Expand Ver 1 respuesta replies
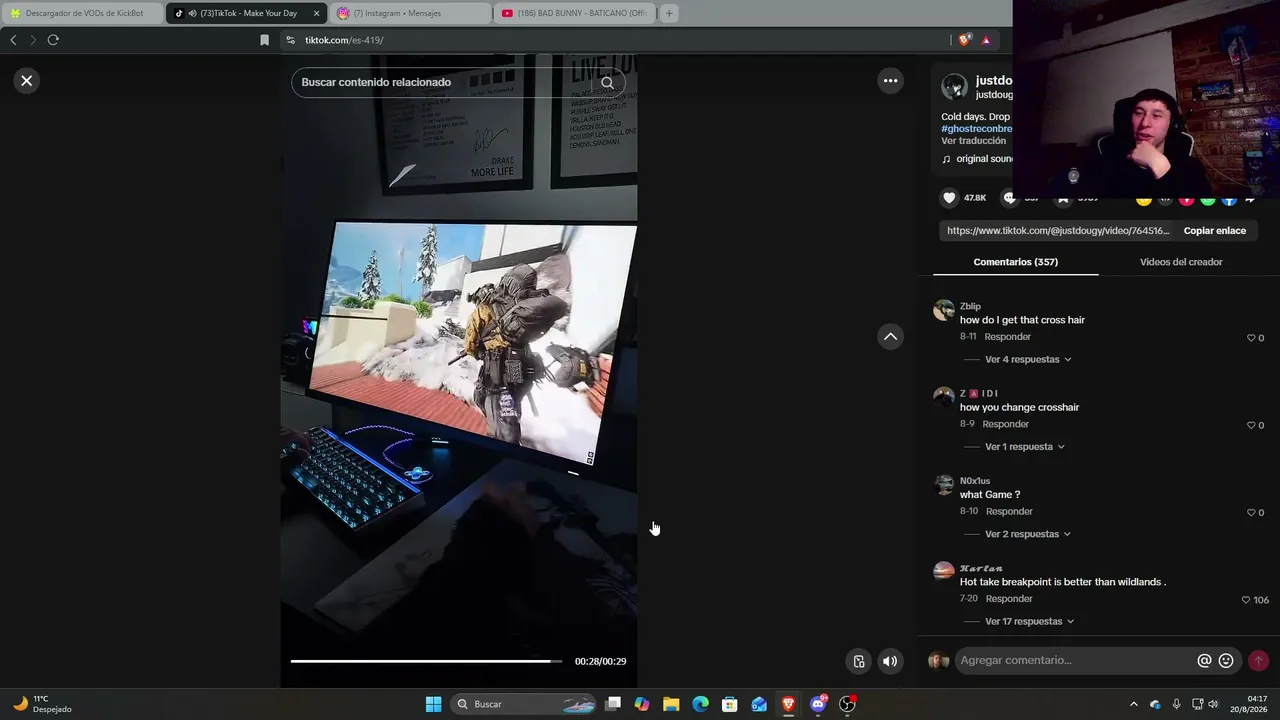1280x720 pixels. tap(1025, 447)
